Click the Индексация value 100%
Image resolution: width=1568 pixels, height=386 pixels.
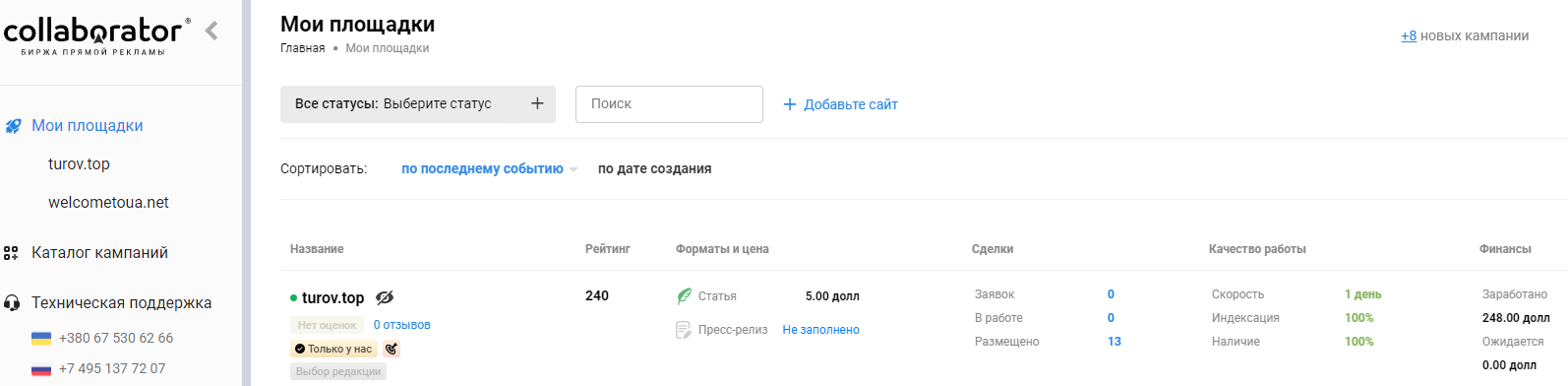1359,318
